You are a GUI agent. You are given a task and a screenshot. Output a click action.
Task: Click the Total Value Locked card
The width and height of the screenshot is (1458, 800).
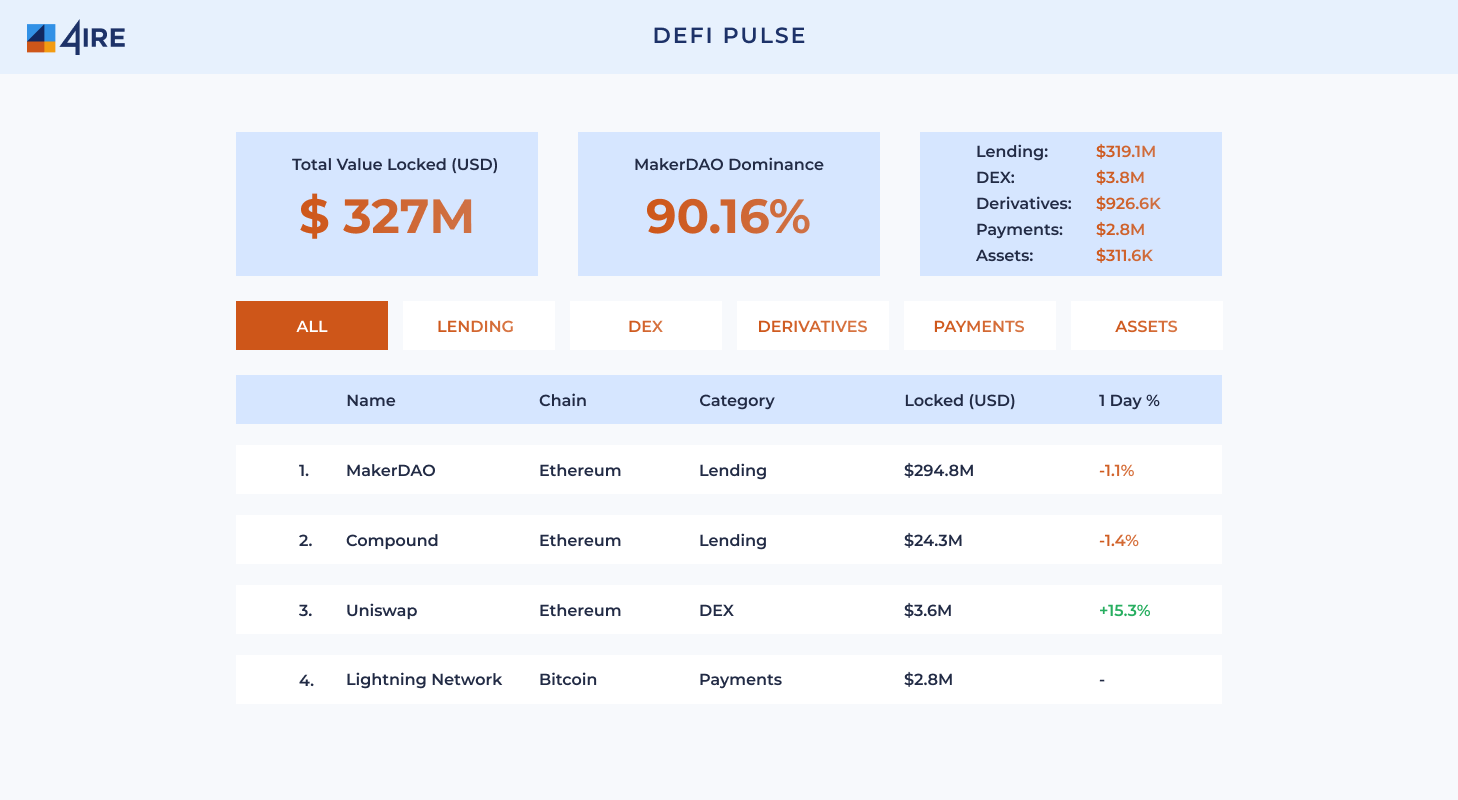(x=387, y=204)
